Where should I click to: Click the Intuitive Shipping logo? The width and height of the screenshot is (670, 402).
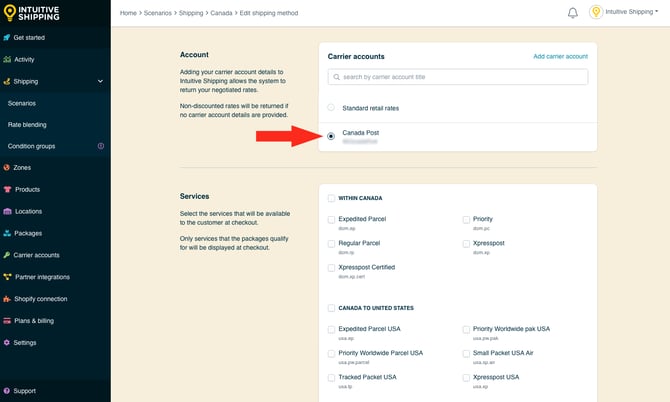(x=31, y=13)
